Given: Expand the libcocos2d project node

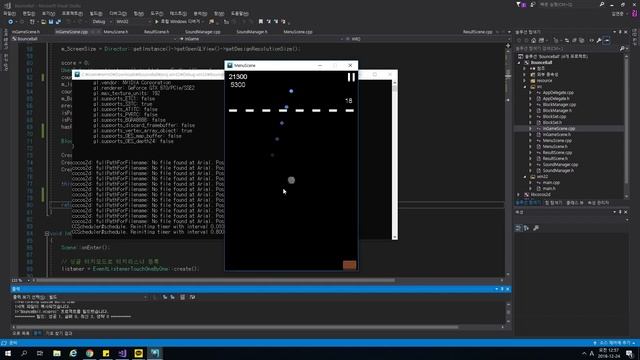Looking at the screenshot, I should click(519, 195).
